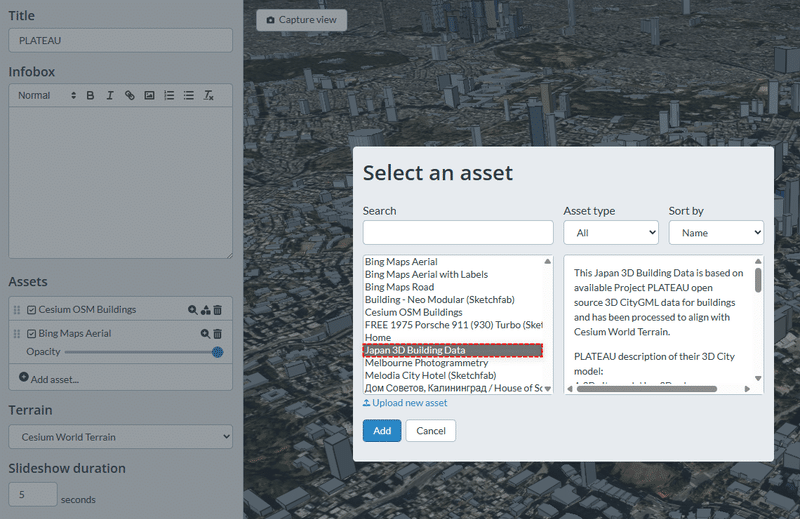Insert an image in the Infobox
The image size is (800, 519).
click(x=149, y=96)
